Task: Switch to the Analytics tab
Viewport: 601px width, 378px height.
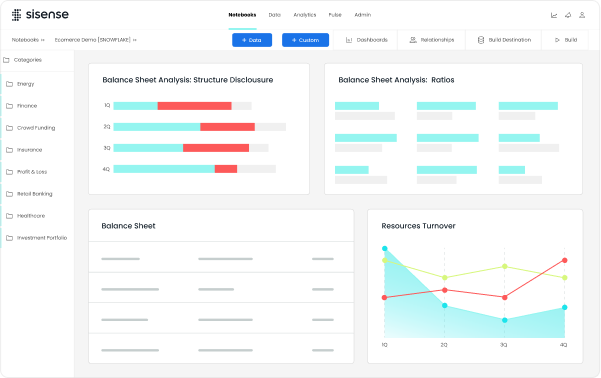Action: tap(305, 15)
